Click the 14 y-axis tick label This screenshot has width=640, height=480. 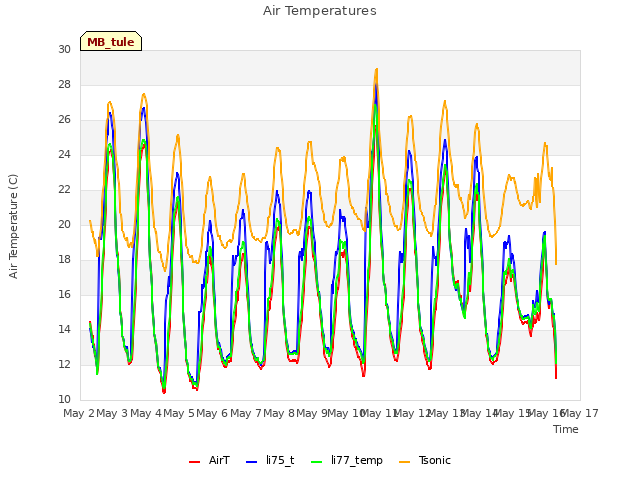pos(64,329)
